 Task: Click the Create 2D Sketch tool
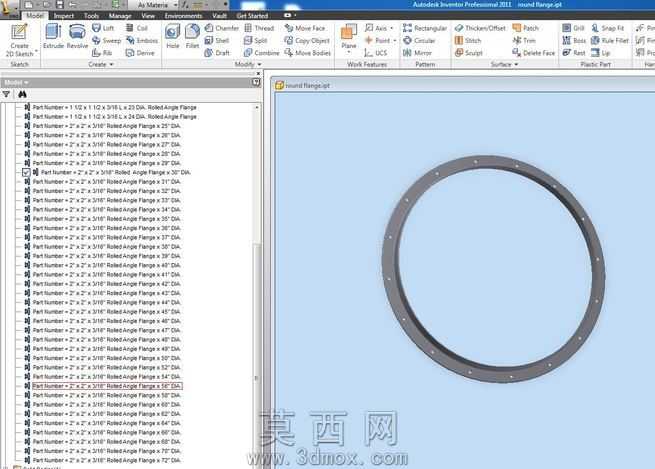(19, 40)
